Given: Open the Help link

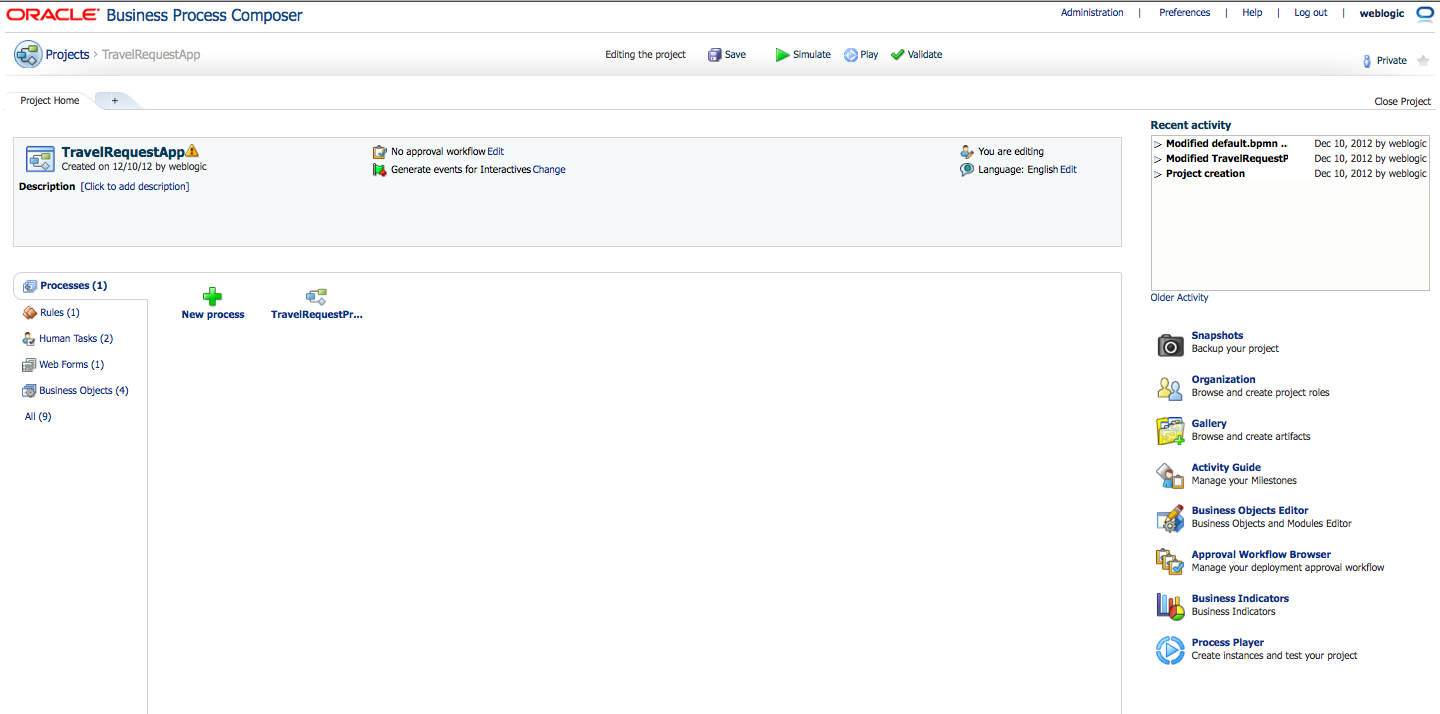Looking at the screenshot, I should point(1252,13).
